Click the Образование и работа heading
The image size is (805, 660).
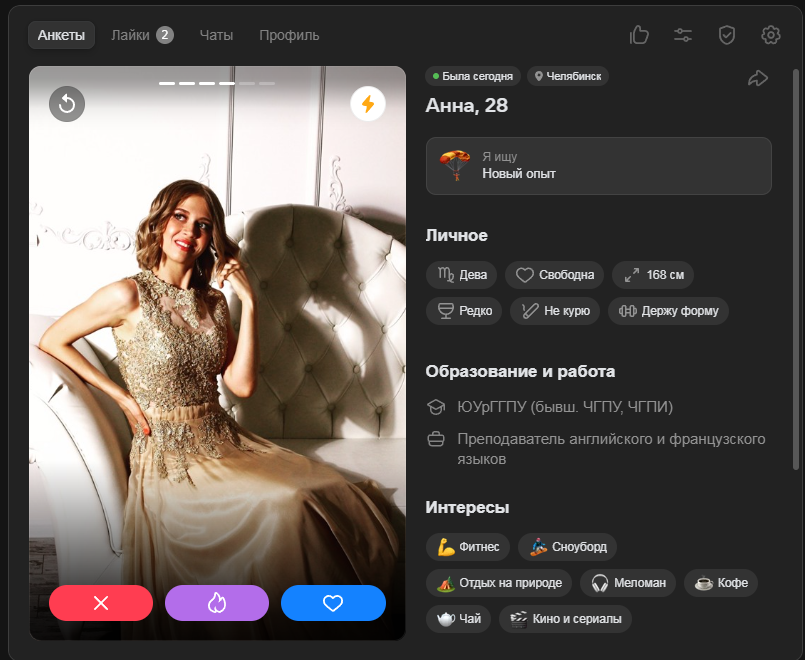520,372
